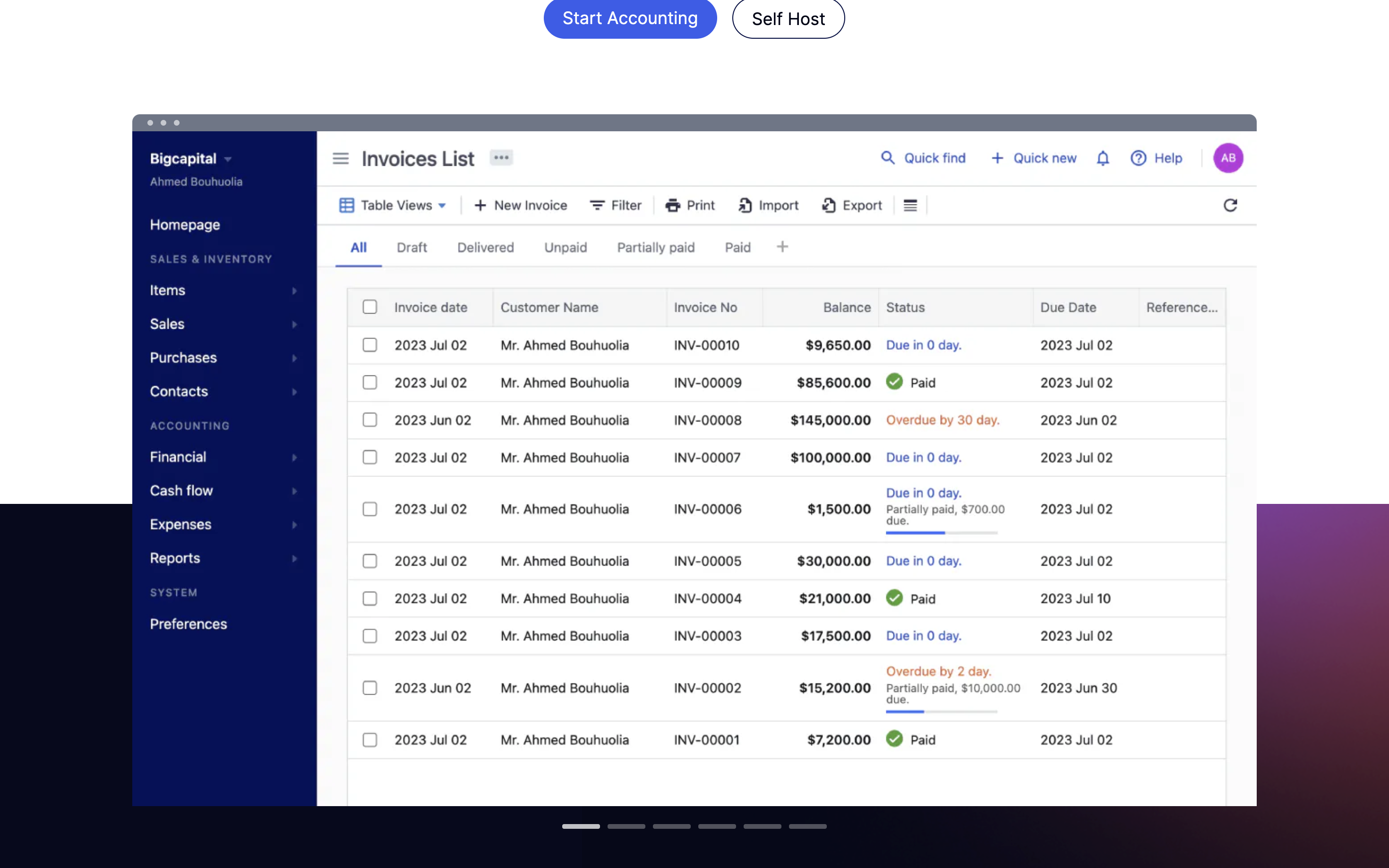Add a new tab view with plus icon
Screen dimensions: 1389x868
coord(782,247)
